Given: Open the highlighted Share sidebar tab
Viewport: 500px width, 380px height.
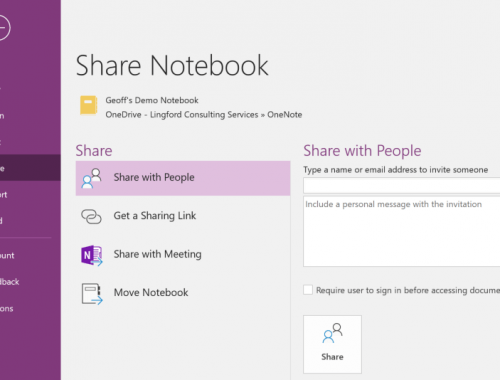Looking at the screenshot, I should (x=30, y=168).
